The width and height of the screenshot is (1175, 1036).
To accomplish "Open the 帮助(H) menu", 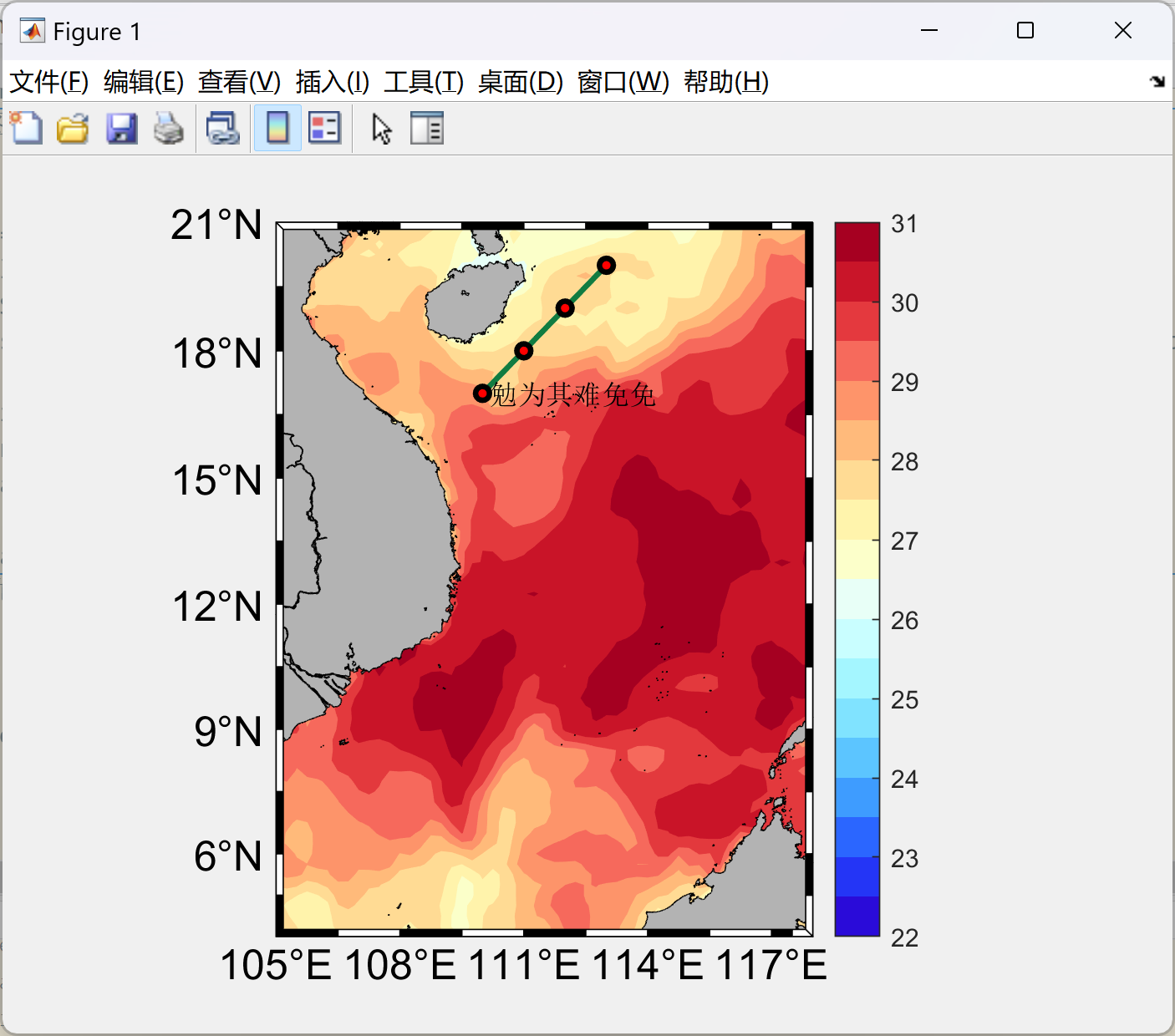I will click(726, 82).
